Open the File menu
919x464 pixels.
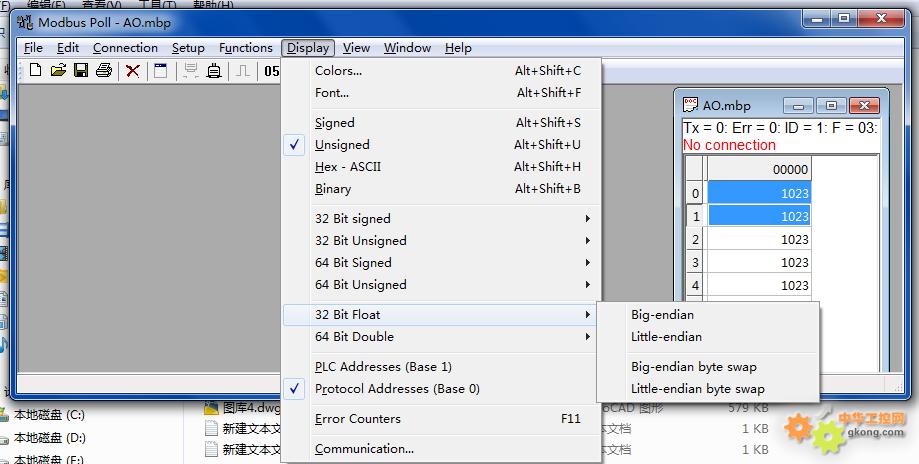pyautogui.click(x=33, y=47)
